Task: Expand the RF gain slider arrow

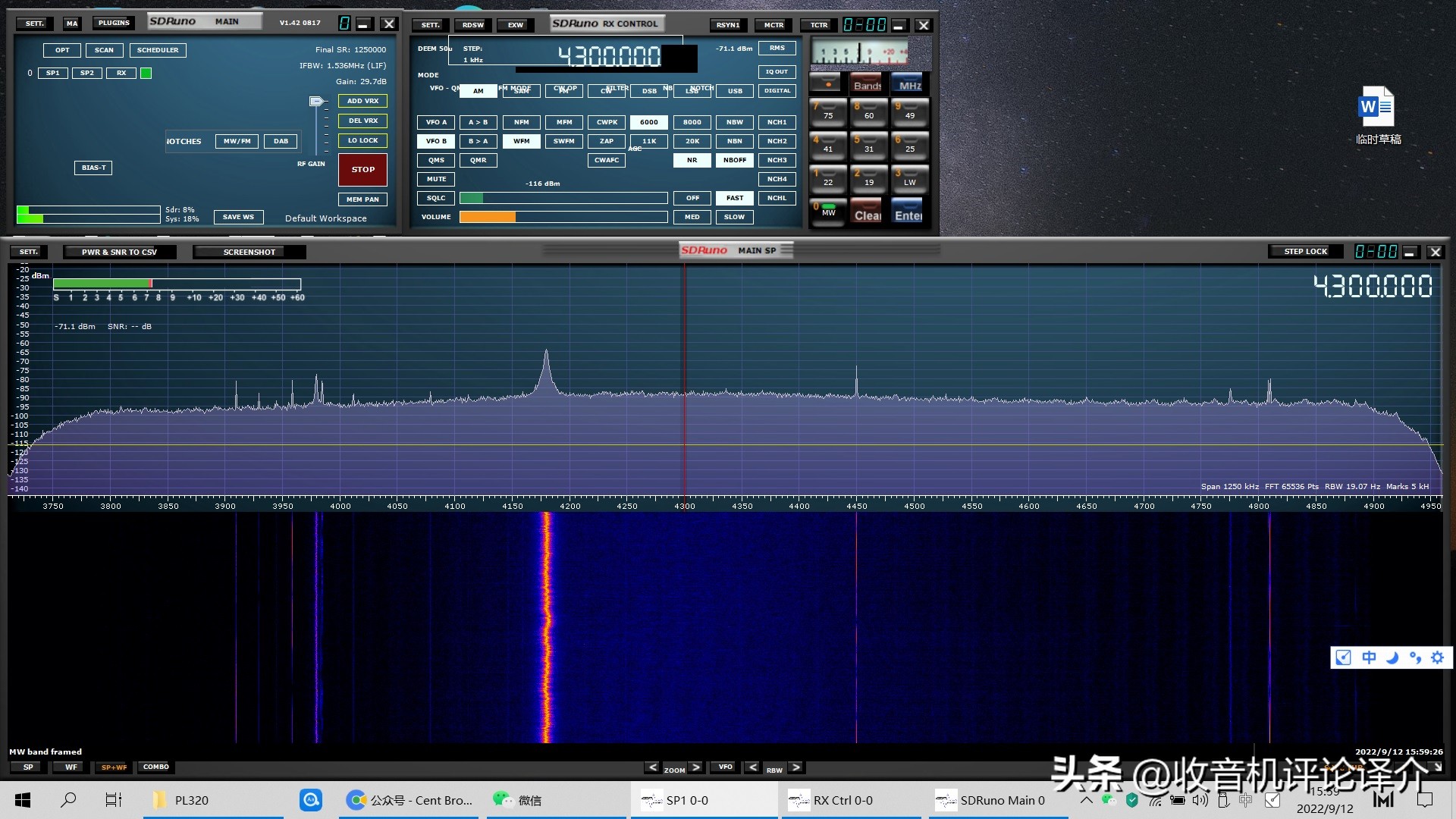Action: 317,101
